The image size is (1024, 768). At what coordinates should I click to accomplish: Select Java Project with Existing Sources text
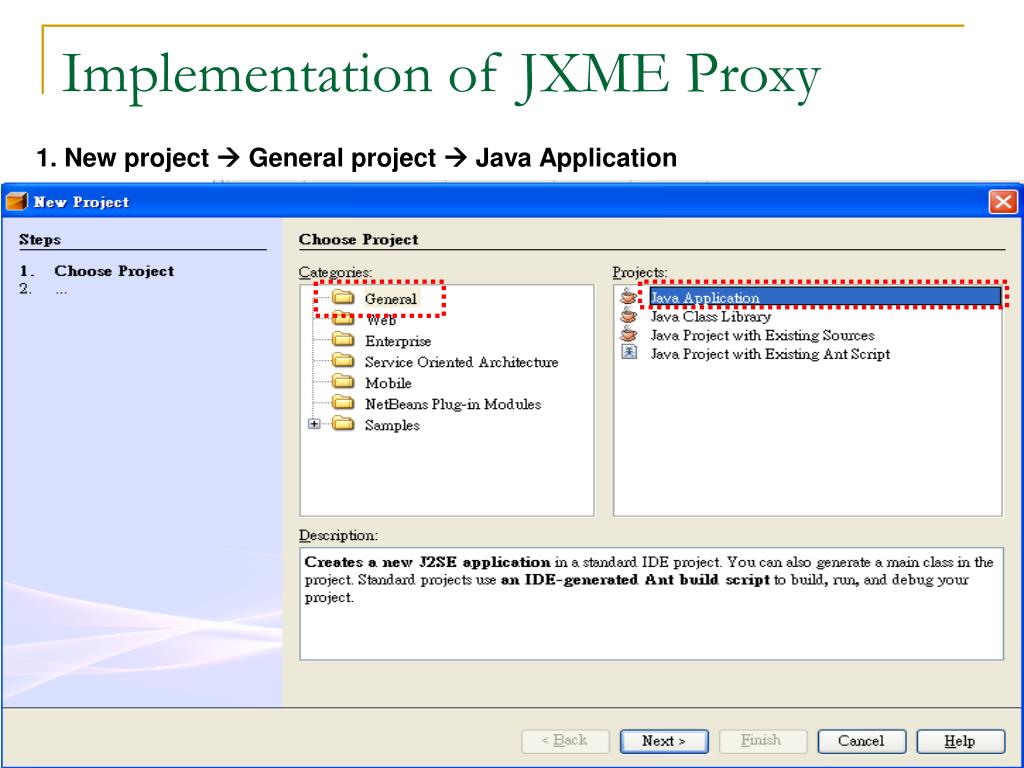[762, 335]
